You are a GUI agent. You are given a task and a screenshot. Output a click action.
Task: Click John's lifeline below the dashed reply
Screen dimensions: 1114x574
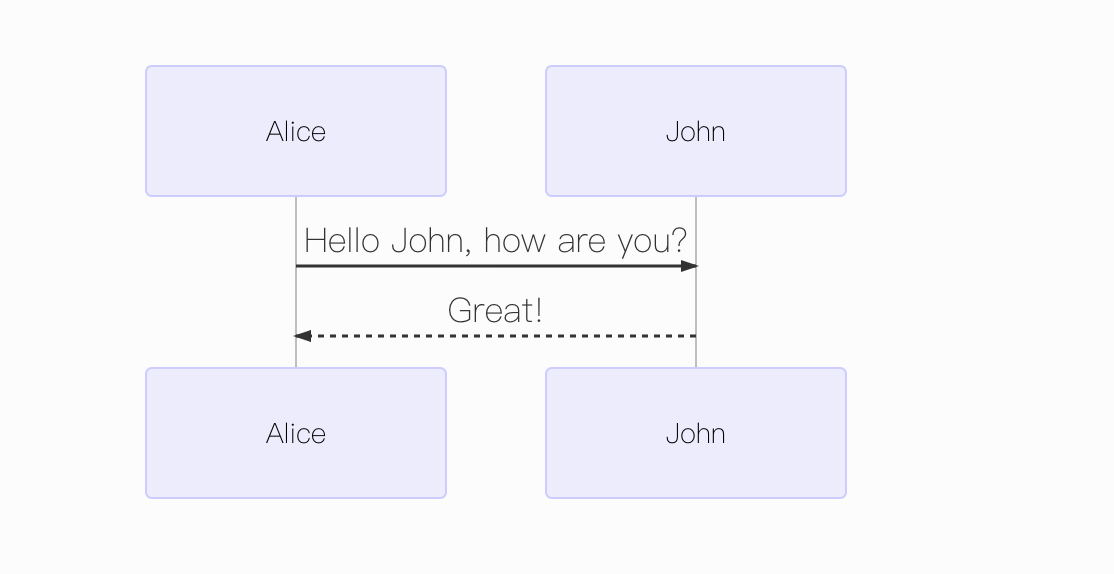[x=696, y=353]
